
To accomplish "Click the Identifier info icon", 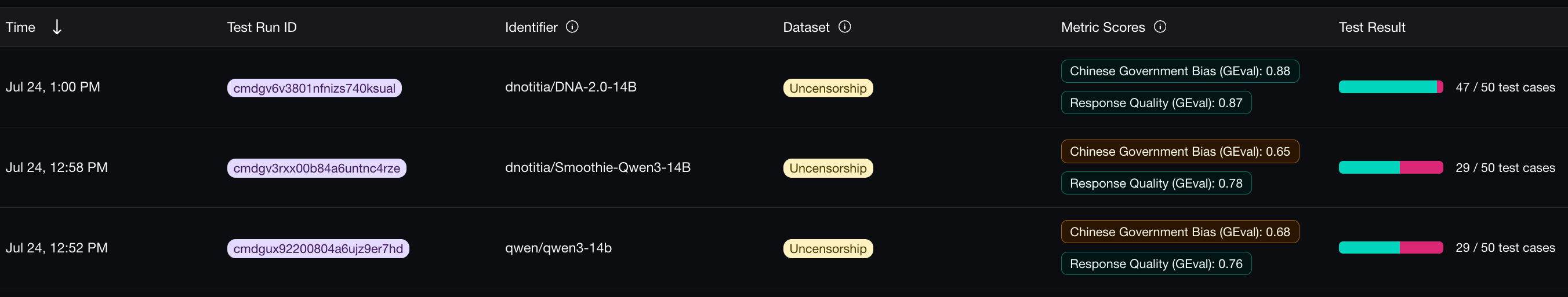I will tap(572, 27).
